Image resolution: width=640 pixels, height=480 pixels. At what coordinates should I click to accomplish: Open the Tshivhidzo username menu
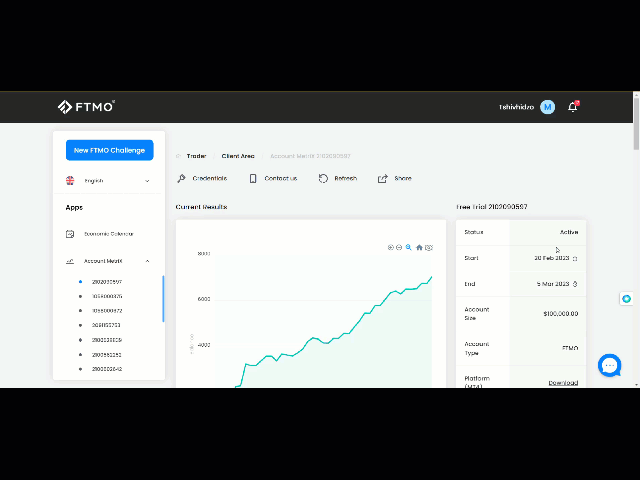[x=516, y=107]
